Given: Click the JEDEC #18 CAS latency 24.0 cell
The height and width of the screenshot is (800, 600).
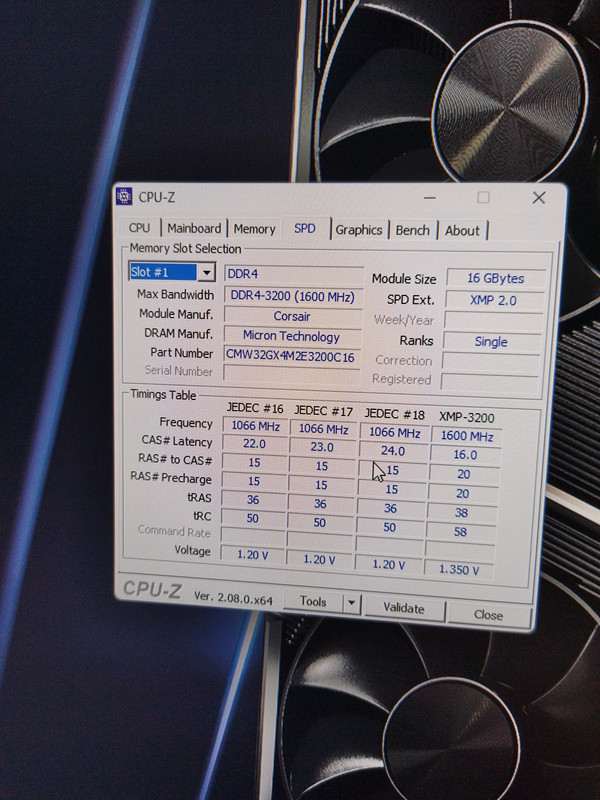Looking at the screenshot, I should coord(393,451).
